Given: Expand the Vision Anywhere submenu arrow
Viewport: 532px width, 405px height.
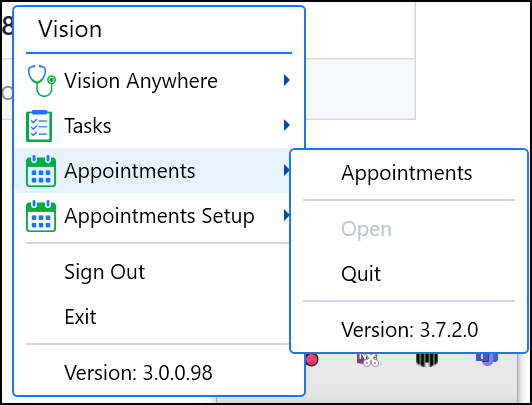Looking at the screenshot, I should coord(287,80).
